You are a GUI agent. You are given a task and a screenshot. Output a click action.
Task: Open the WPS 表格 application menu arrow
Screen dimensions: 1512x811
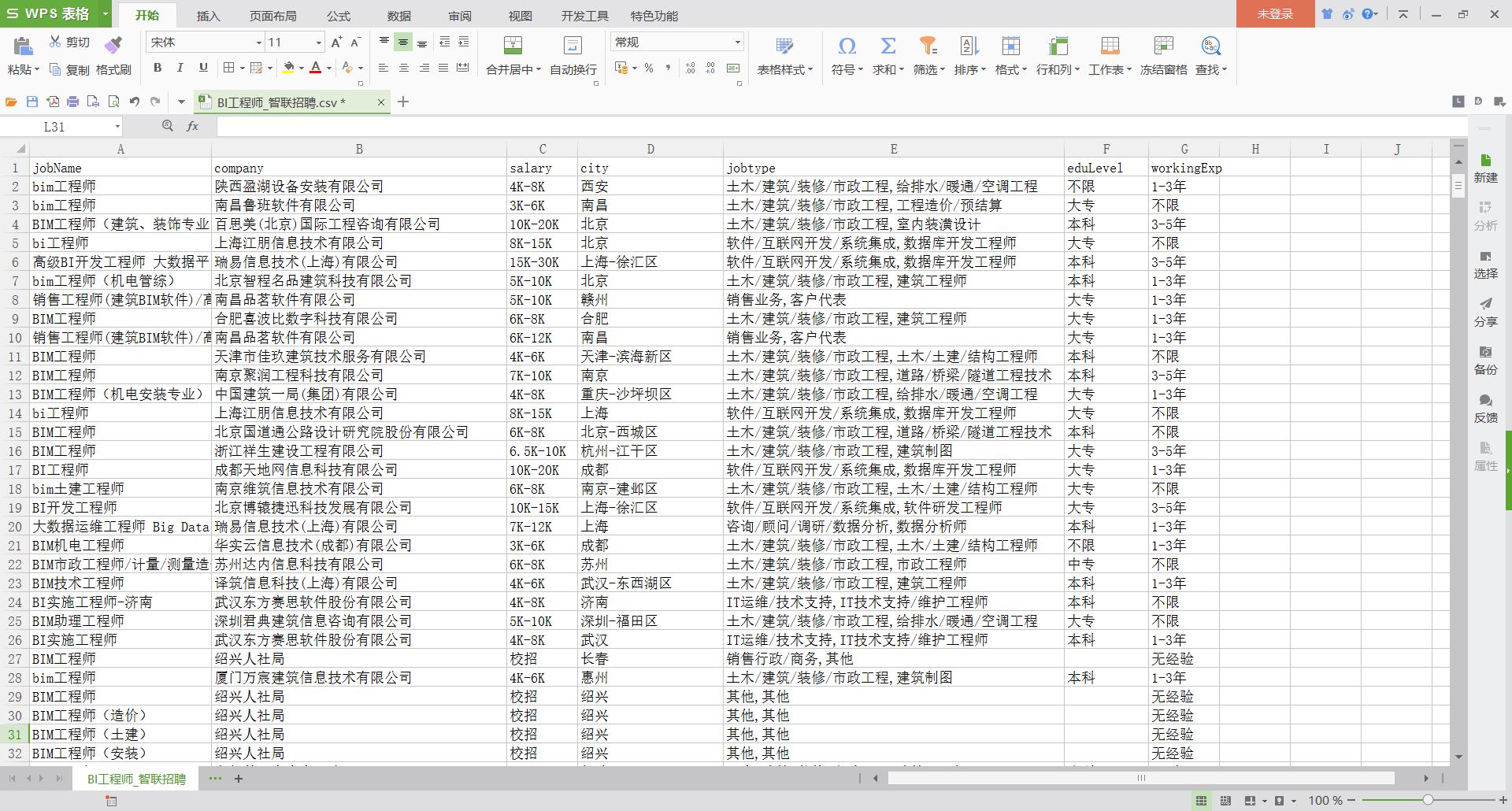point(105,14)
